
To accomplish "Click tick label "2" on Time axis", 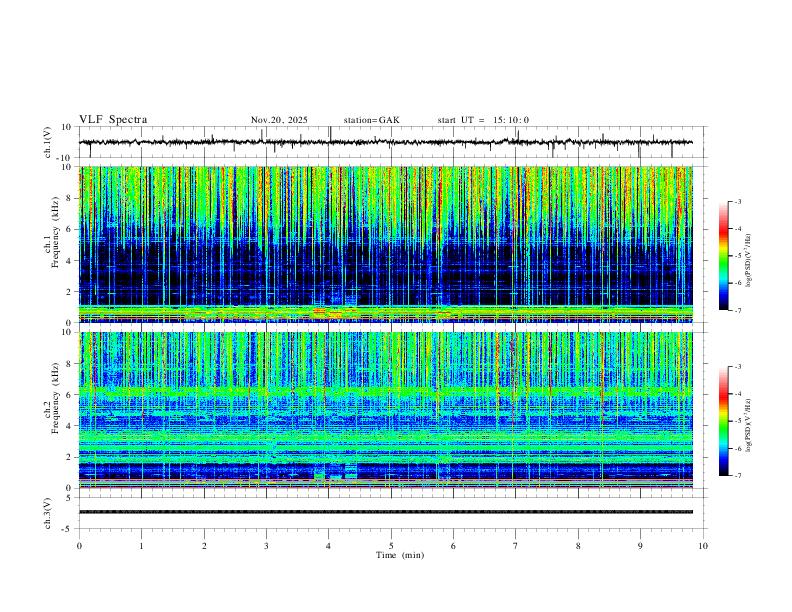I will [204, 546].
